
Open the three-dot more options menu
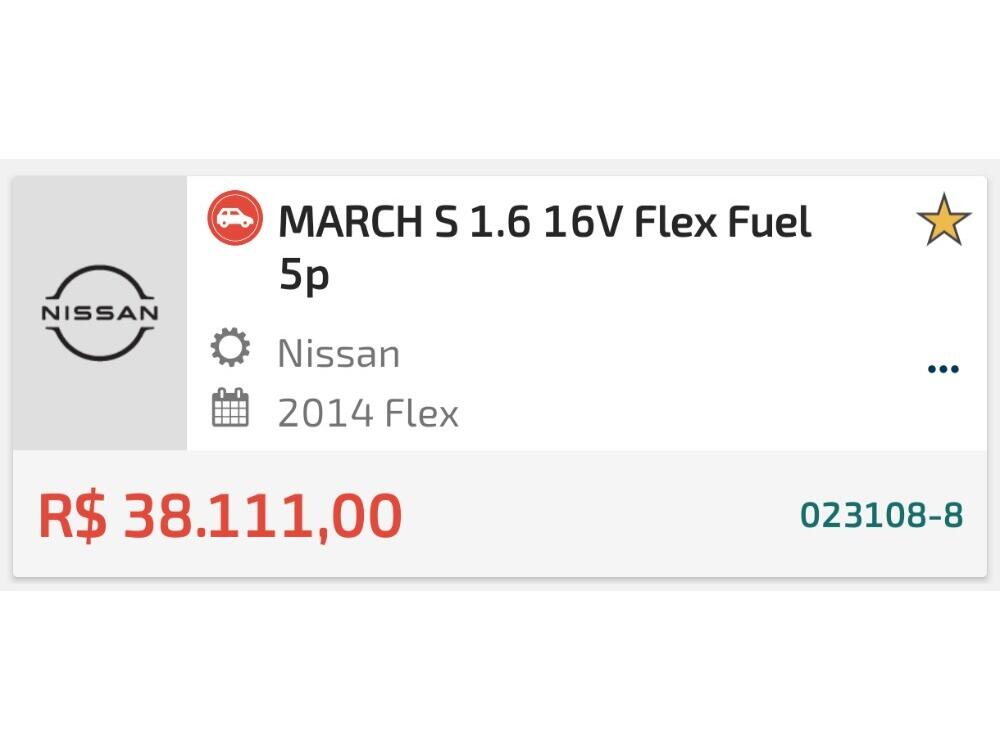(x=943, y=369)
